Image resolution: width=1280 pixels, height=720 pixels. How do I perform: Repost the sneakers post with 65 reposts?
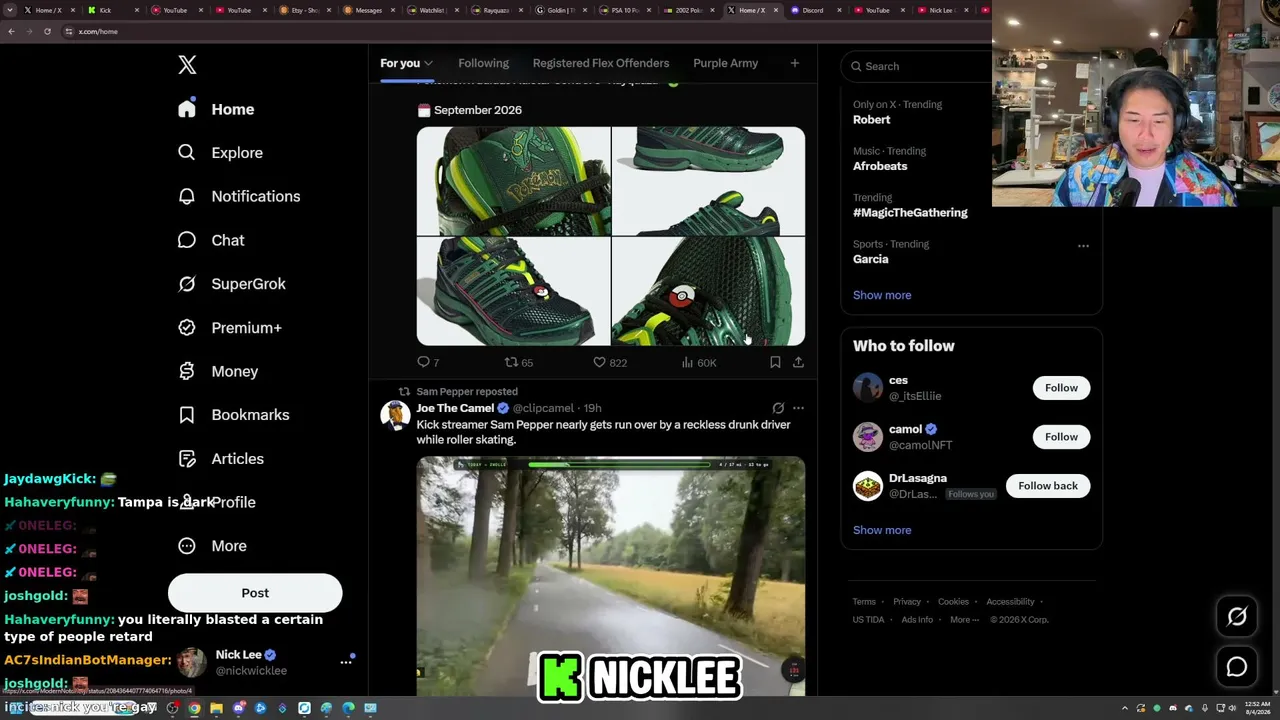(518, 362)
